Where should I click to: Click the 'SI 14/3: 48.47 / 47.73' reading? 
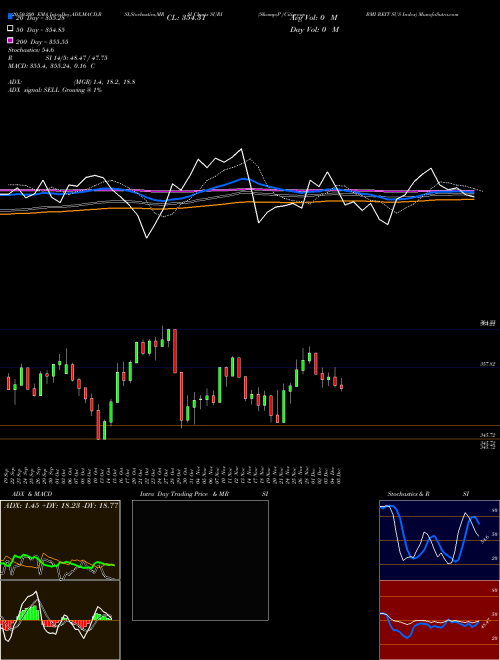click(77, 58)
